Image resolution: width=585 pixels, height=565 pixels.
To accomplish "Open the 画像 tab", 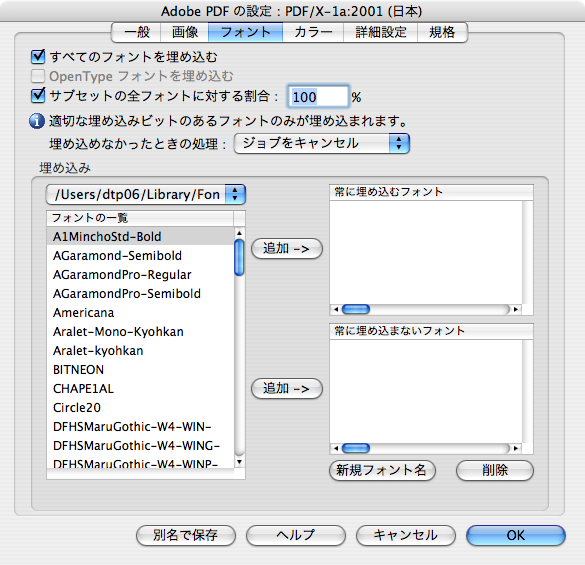I will click(185, 32).
